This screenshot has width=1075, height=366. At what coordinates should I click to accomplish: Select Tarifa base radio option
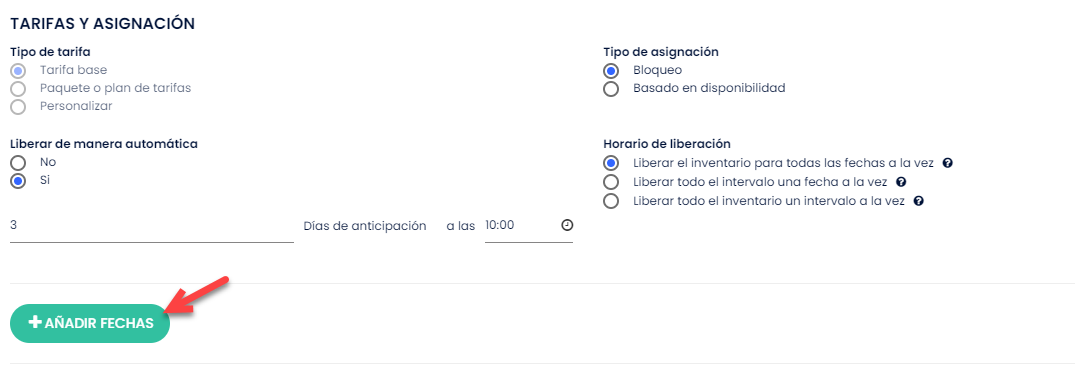point(19,70)
